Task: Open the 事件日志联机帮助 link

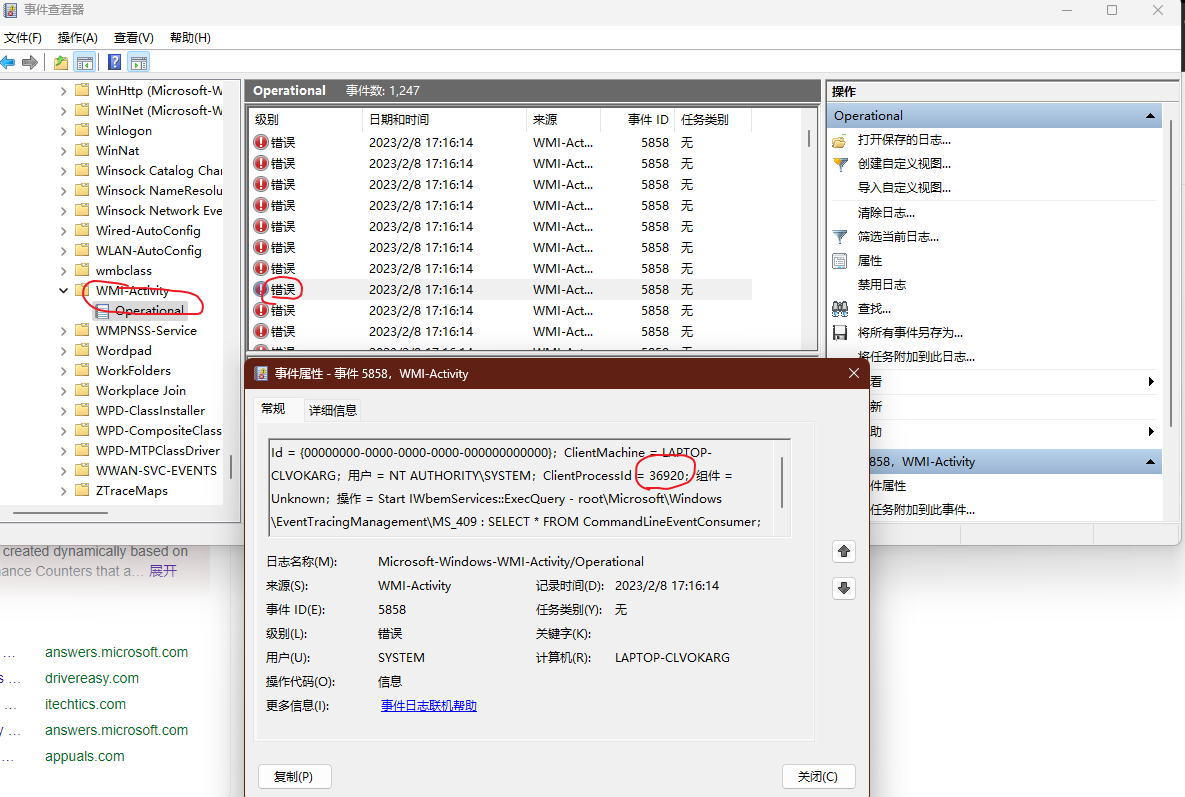Action: (x=428, y=706)
